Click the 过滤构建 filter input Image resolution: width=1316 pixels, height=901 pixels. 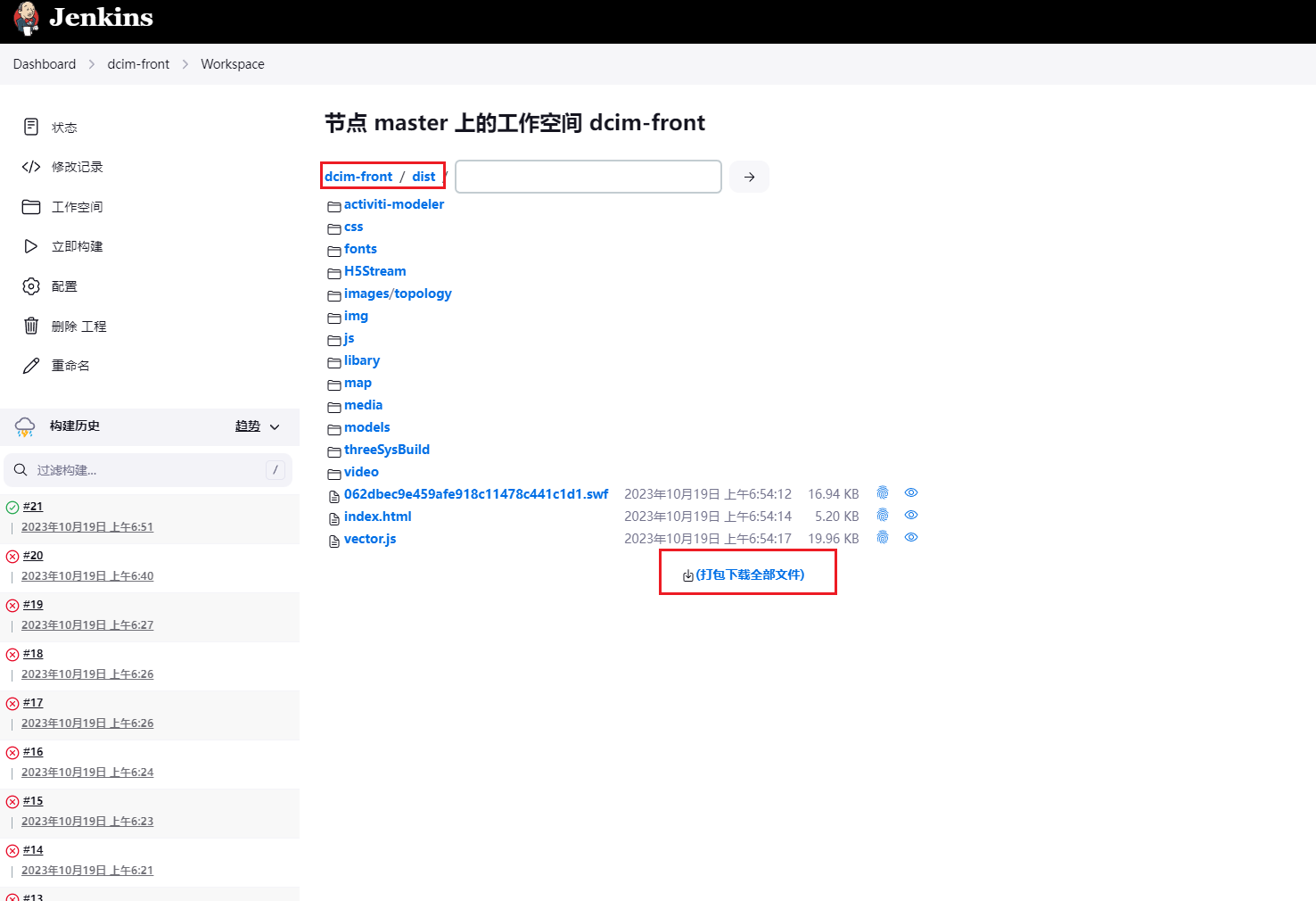[148, 470]
